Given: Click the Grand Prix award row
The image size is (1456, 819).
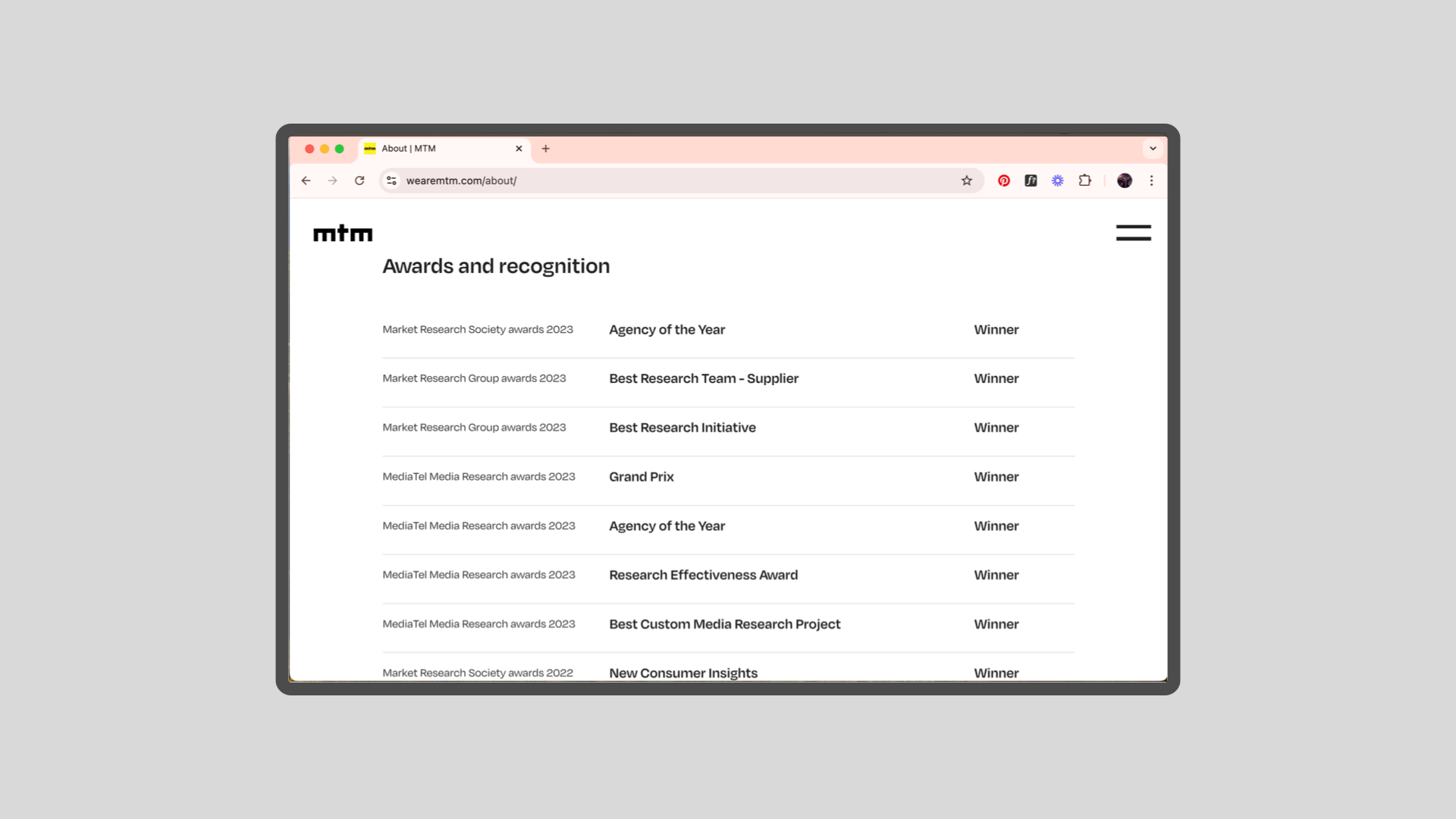Looking at the screenshot, I should [x=641, y=477].
